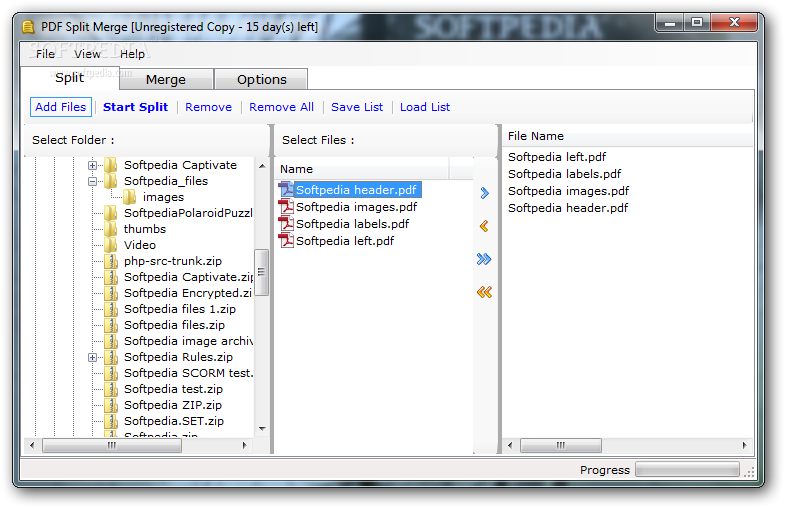
Task: Click the Softpedia_files folder icon
Action: tap(111, 180)
